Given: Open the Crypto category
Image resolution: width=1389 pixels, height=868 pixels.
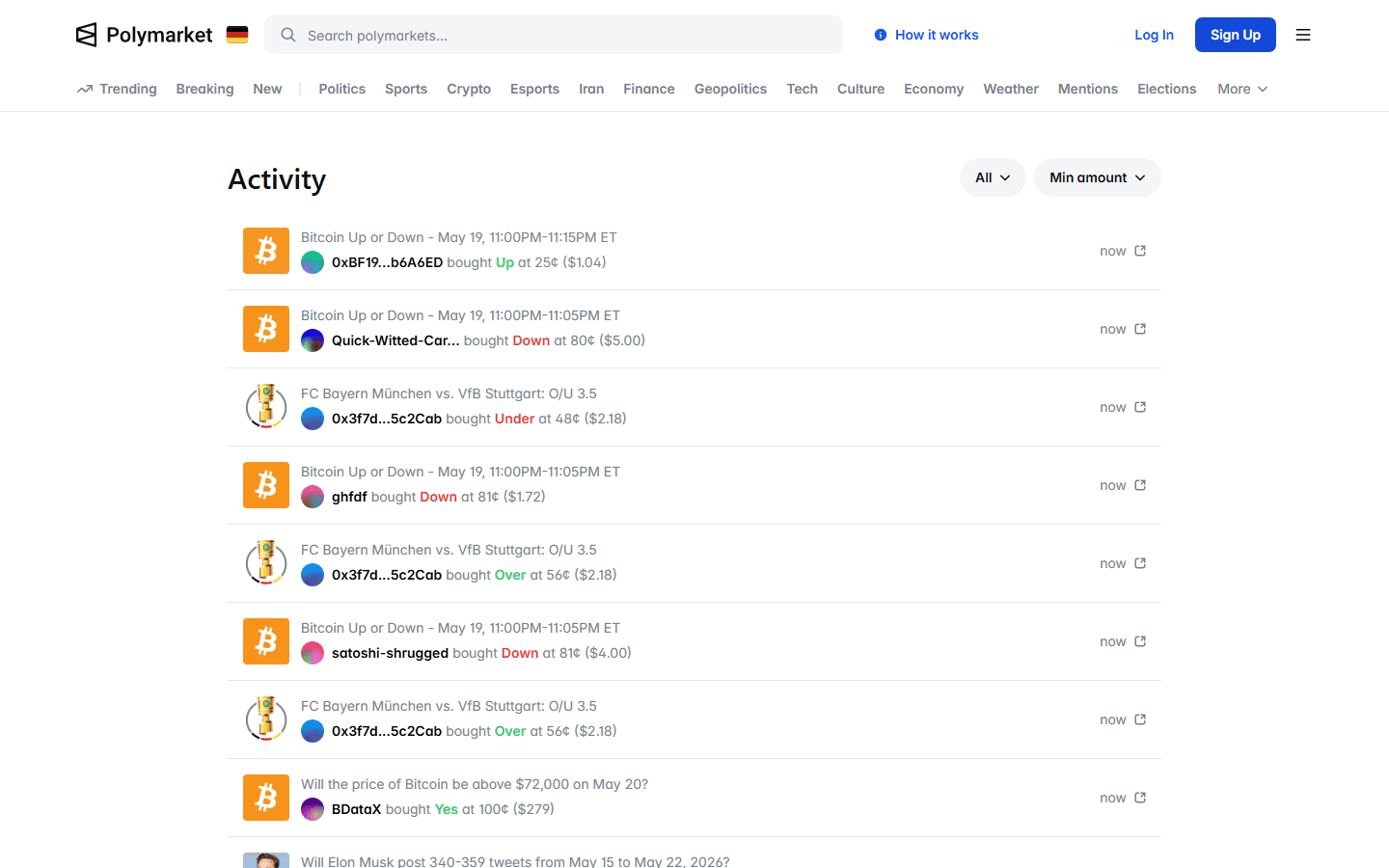Looking at the screenshot, I should 469,89.
